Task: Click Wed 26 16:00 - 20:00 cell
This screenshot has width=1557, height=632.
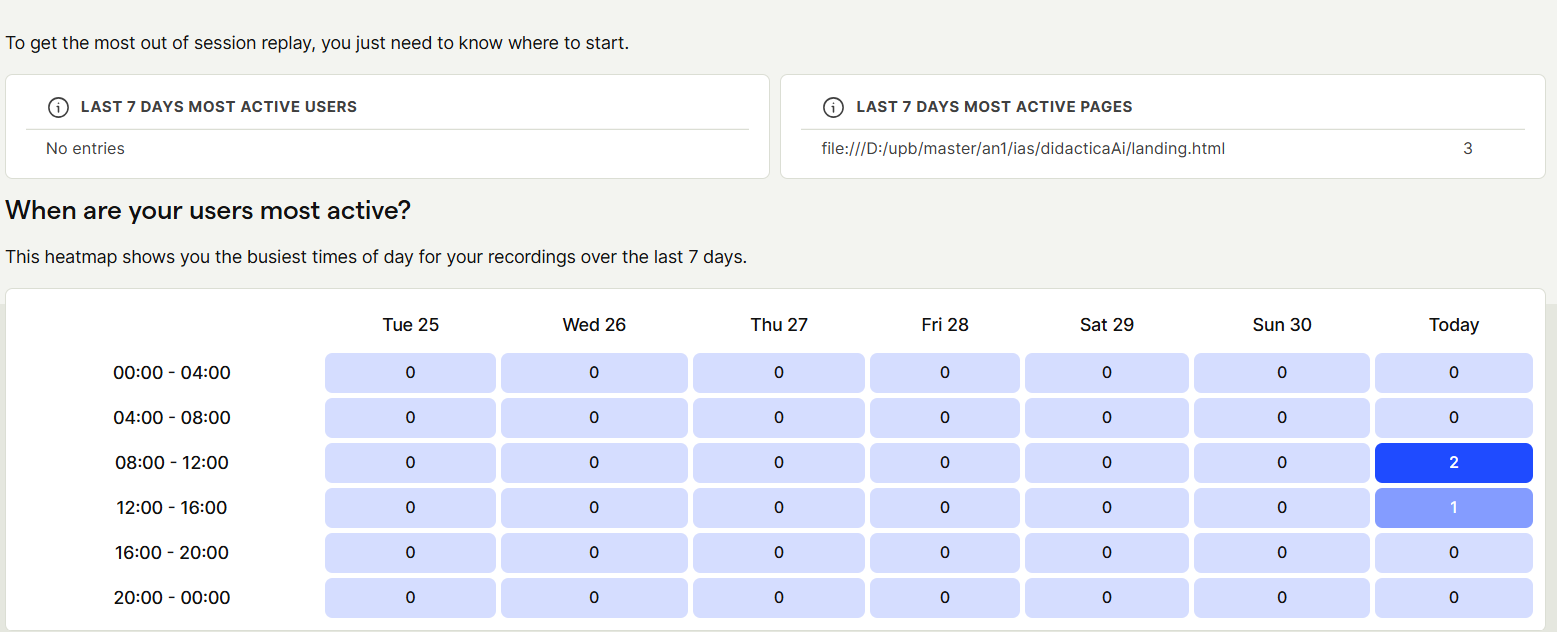Action: coord(594,553)
